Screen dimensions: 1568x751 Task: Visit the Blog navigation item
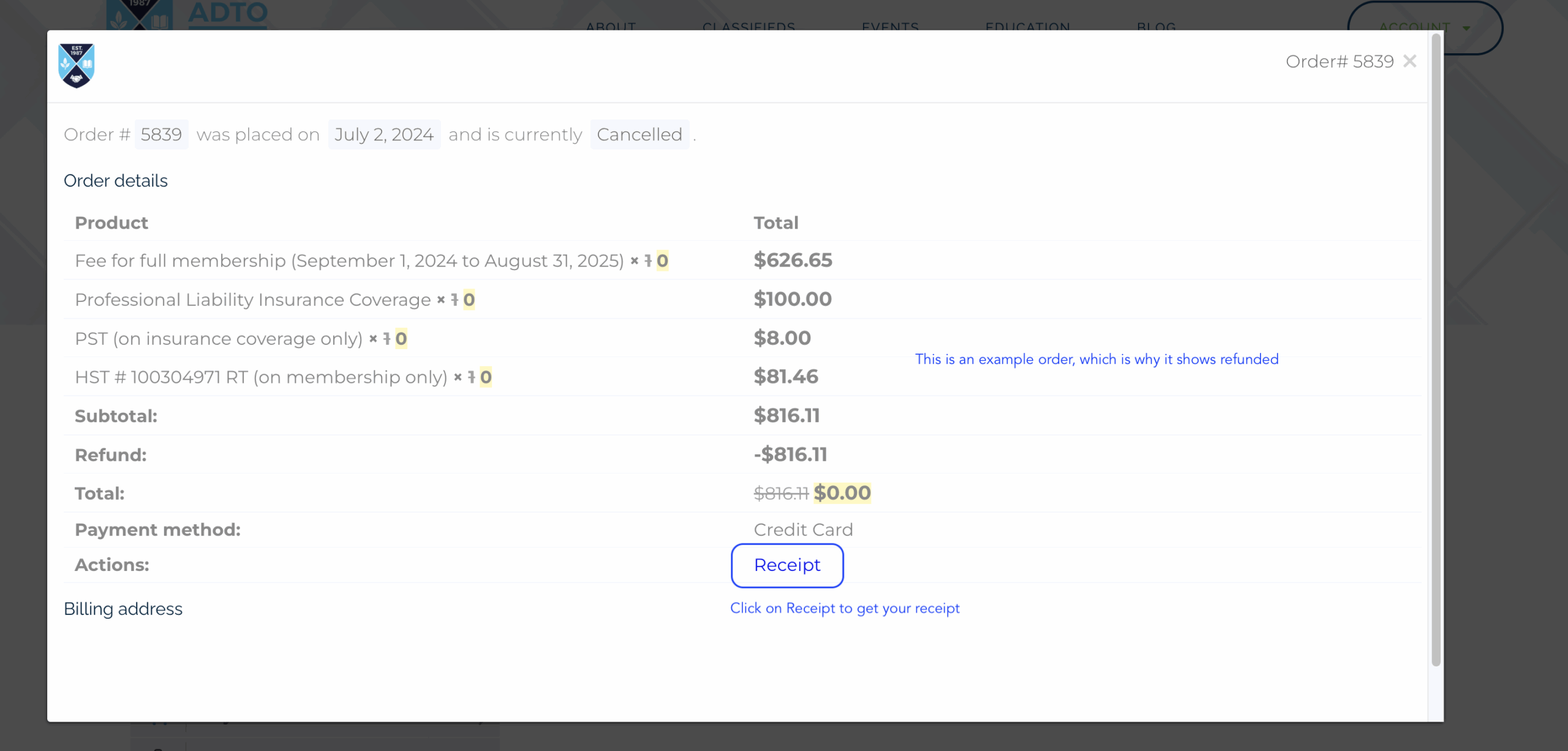(x=1156, y=26)
